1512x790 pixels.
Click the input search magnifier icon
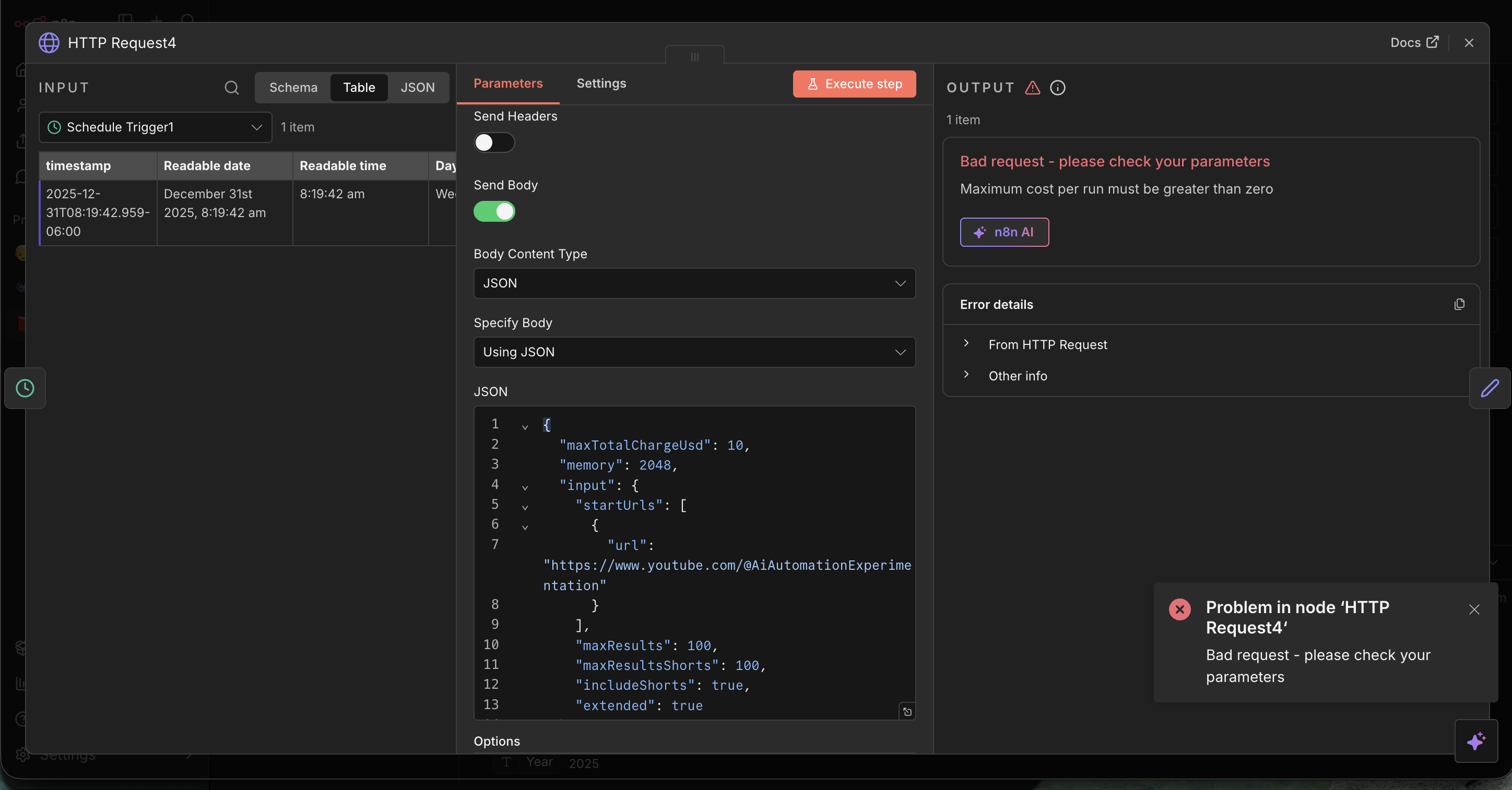(231, 88)
